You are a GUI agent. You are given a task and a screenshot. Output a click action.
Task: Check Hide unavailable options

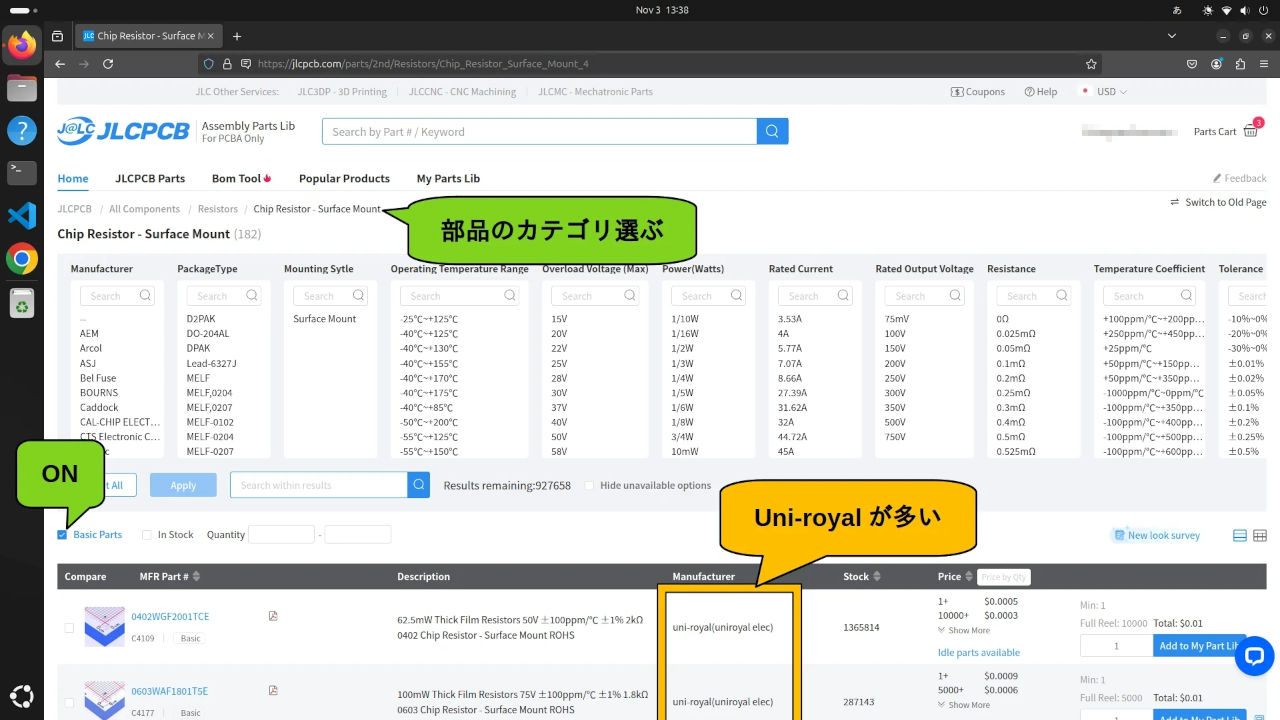pos(589,486)
